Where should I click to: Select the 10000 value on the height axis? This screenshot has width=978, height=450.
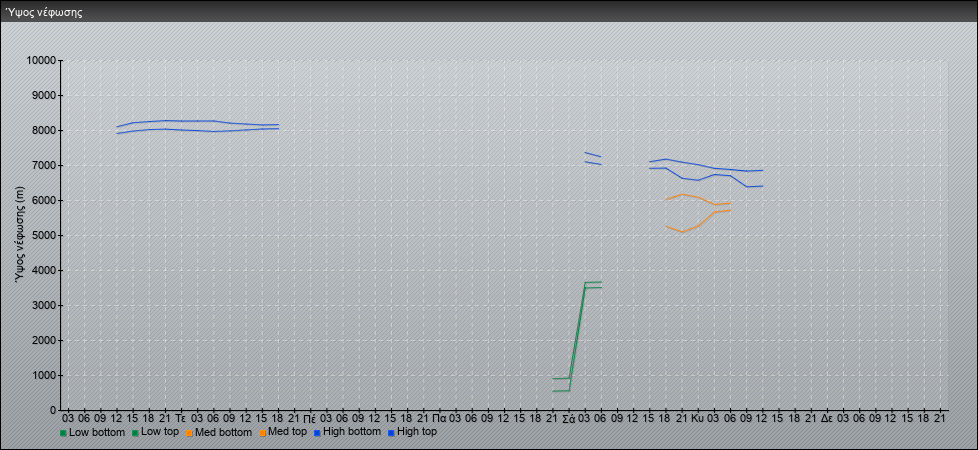(42, 61)
